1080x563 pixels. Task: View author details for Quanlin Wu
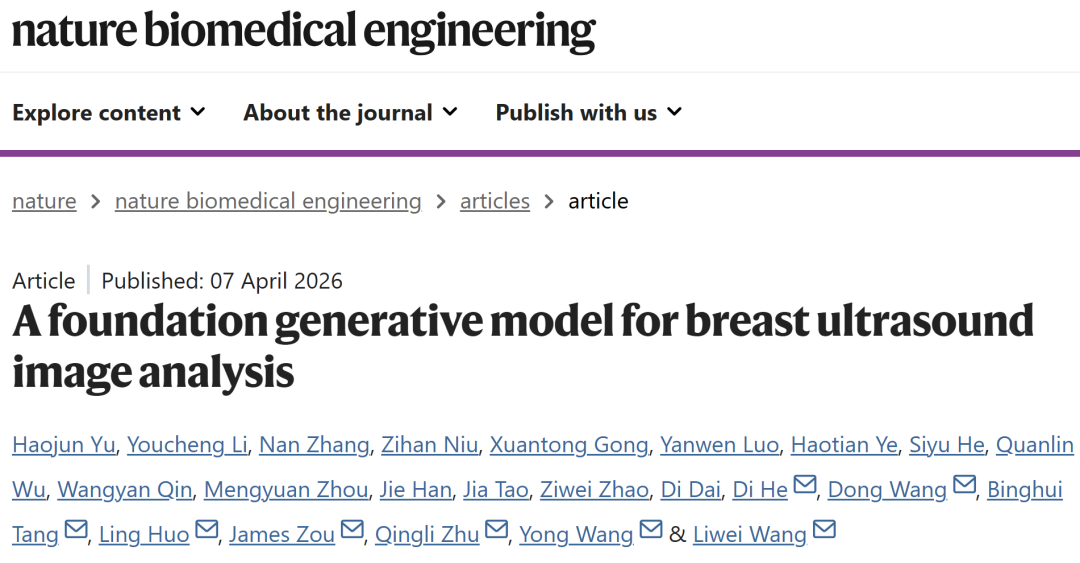point(1036,445)
